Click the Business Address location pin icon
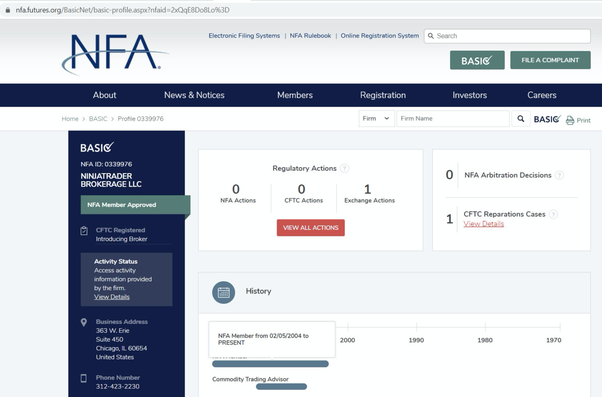 coord(84,322)
